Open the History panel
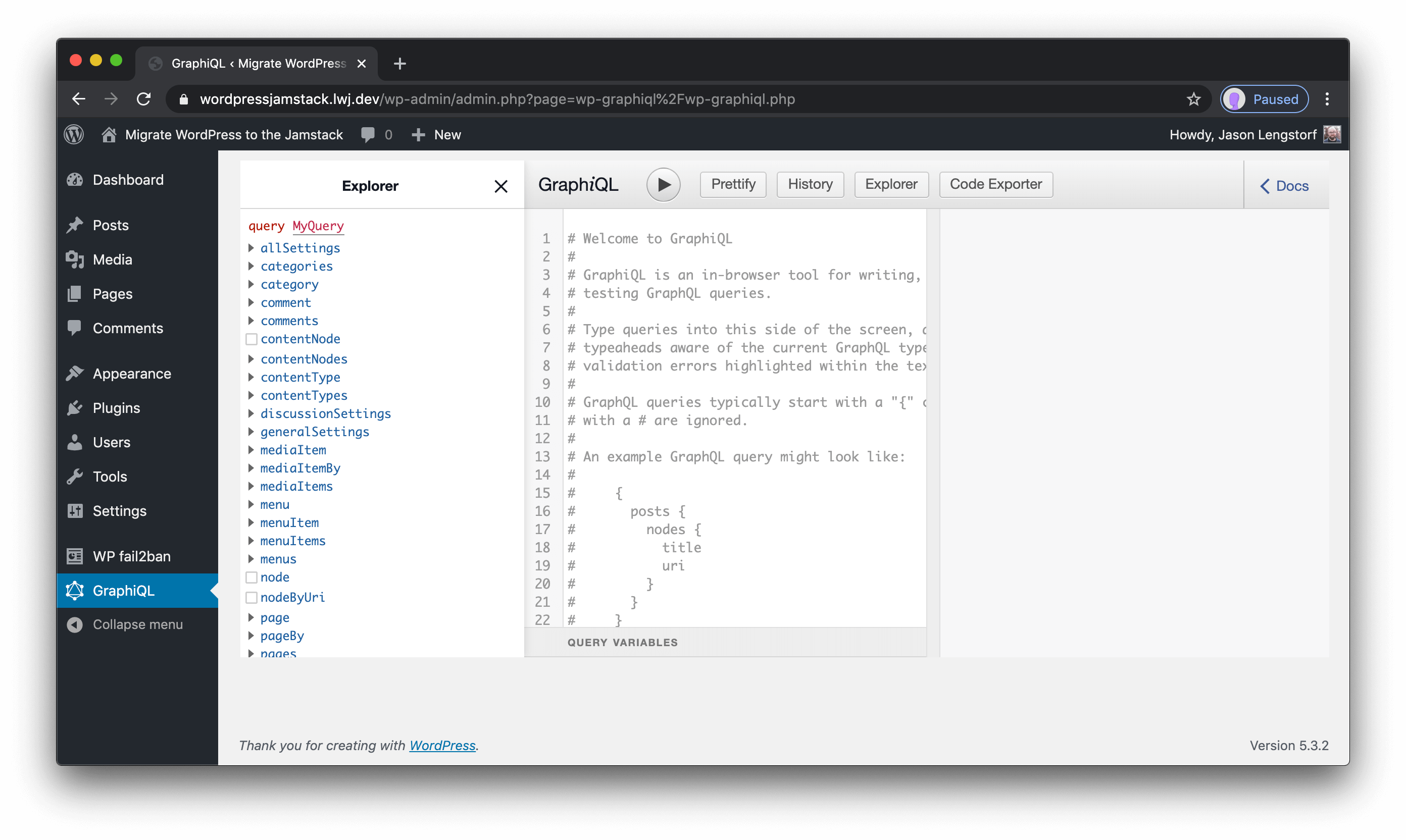Screen dimensions: 1406x840 (x=810, y=184)
